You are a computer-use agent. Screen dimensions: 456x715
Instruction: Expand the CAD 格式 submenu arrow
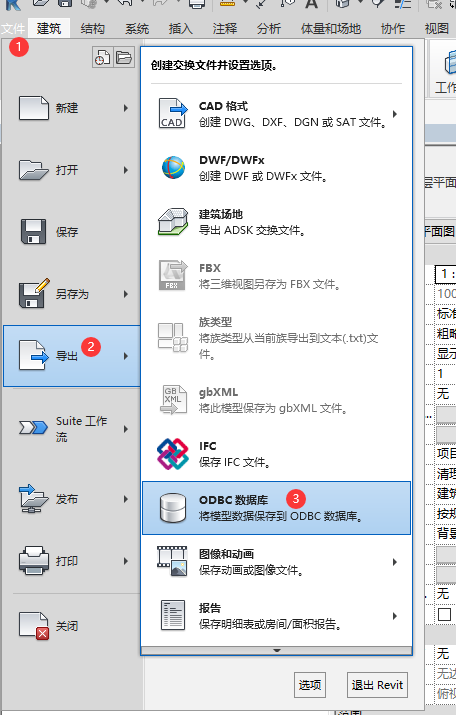pyautogui.click(x=395, y=114)
